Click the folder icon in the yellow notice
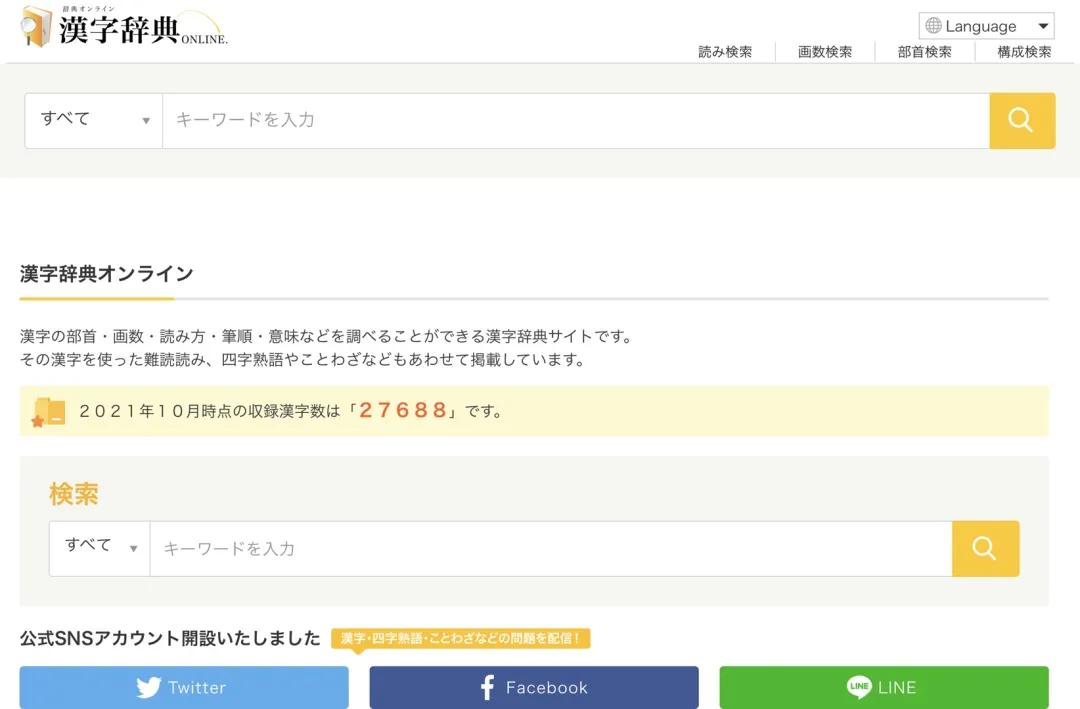 (x=49, y=411)
